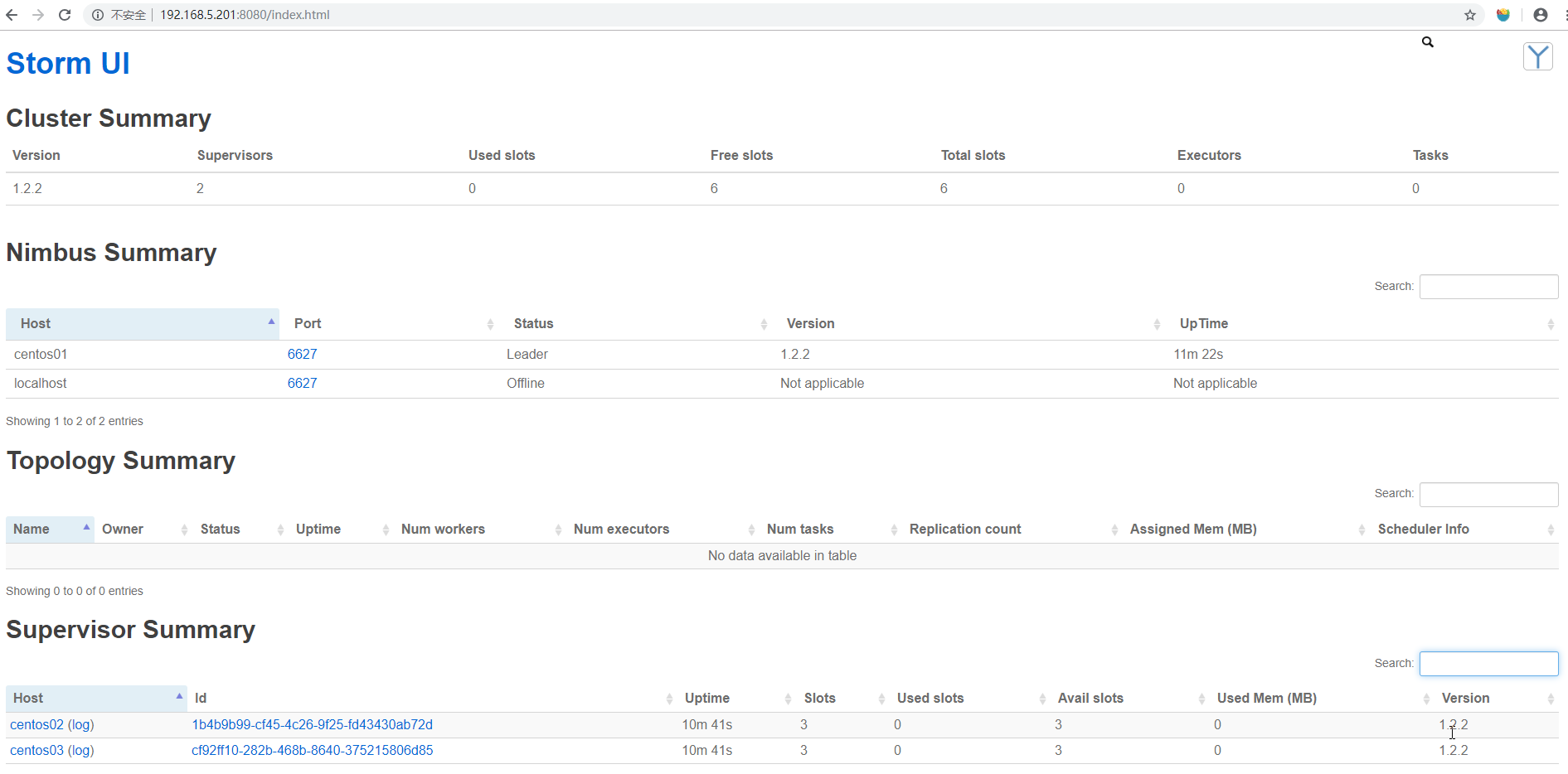Screen dimensions: 1568x774
Task: Sort Supervisor table by Version
Action: [x=1497, y=699]
